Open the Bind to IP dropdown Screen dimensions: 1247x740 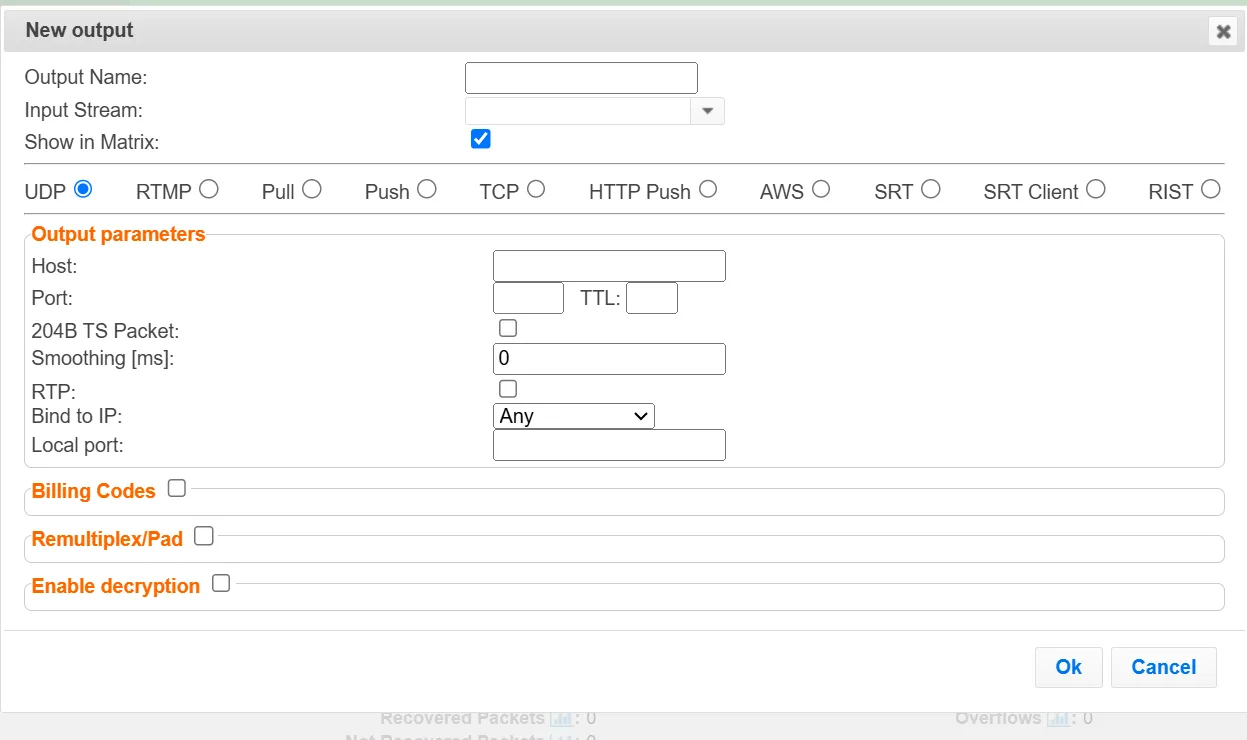[x=574, y=416]
